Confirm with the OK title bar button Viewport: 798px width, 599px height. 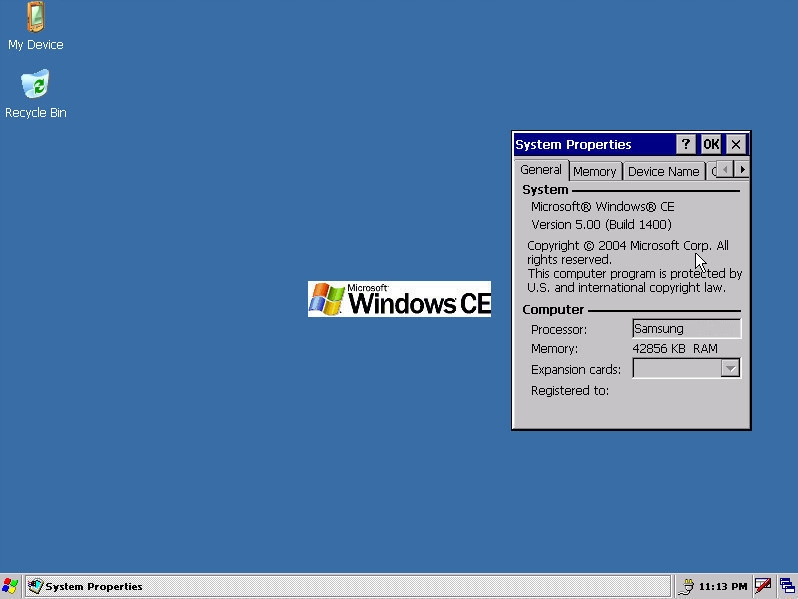tap(711, 145)
